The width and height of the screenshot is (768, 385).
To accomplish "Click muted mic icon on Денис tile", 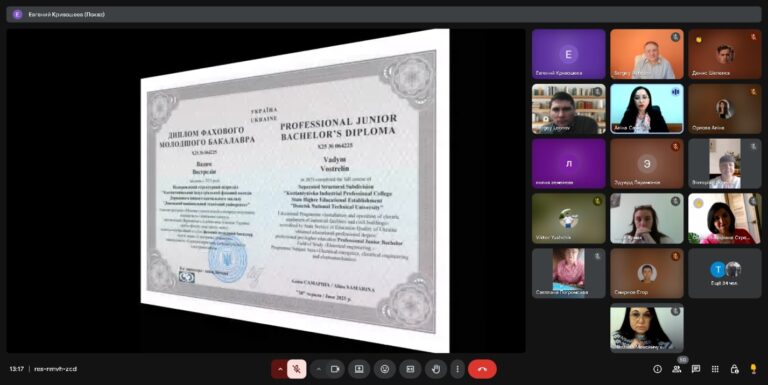I will [753, 37].
